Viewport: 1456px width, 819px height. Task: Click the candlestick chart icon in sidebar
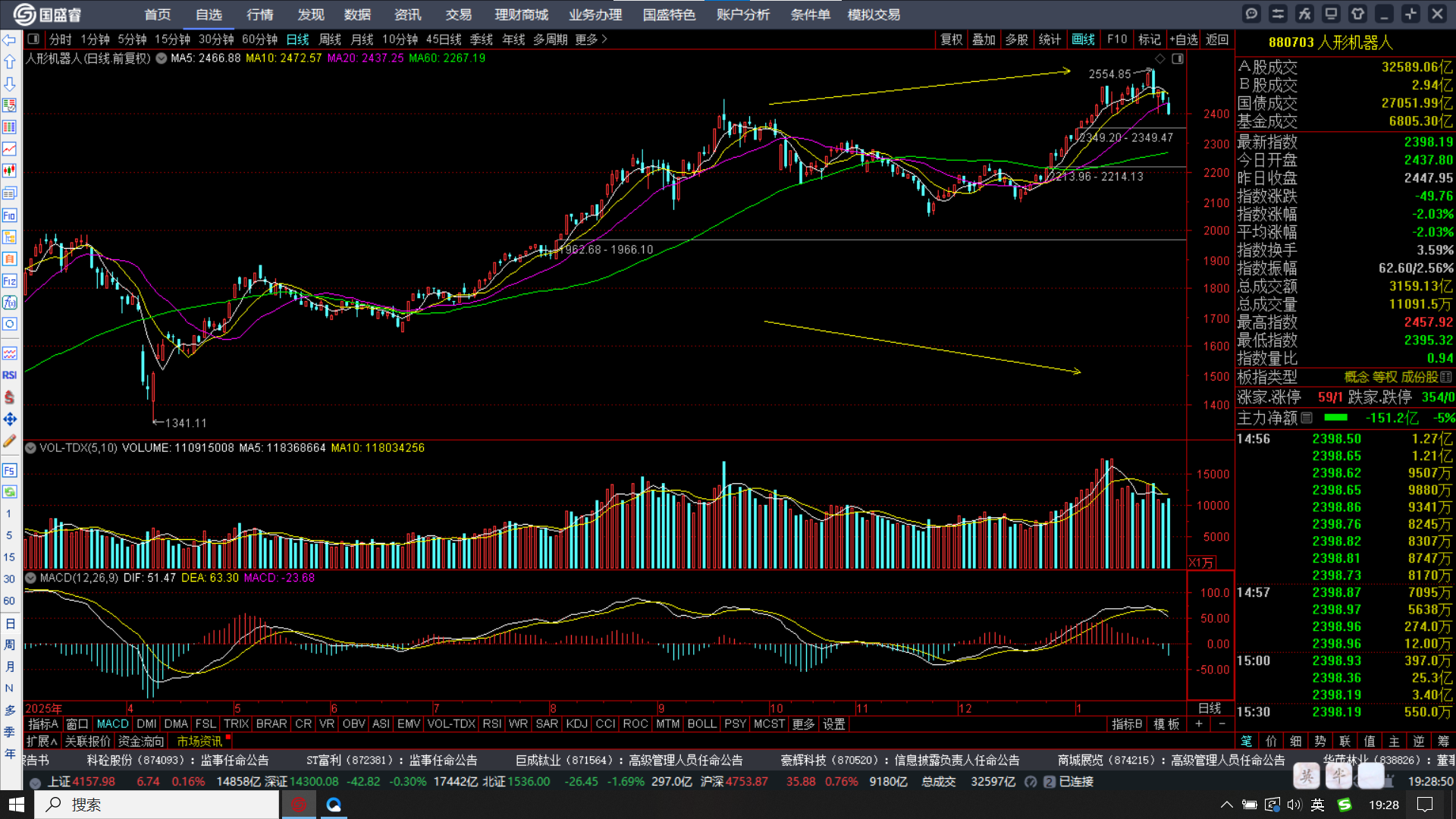(x=9, y=171)
